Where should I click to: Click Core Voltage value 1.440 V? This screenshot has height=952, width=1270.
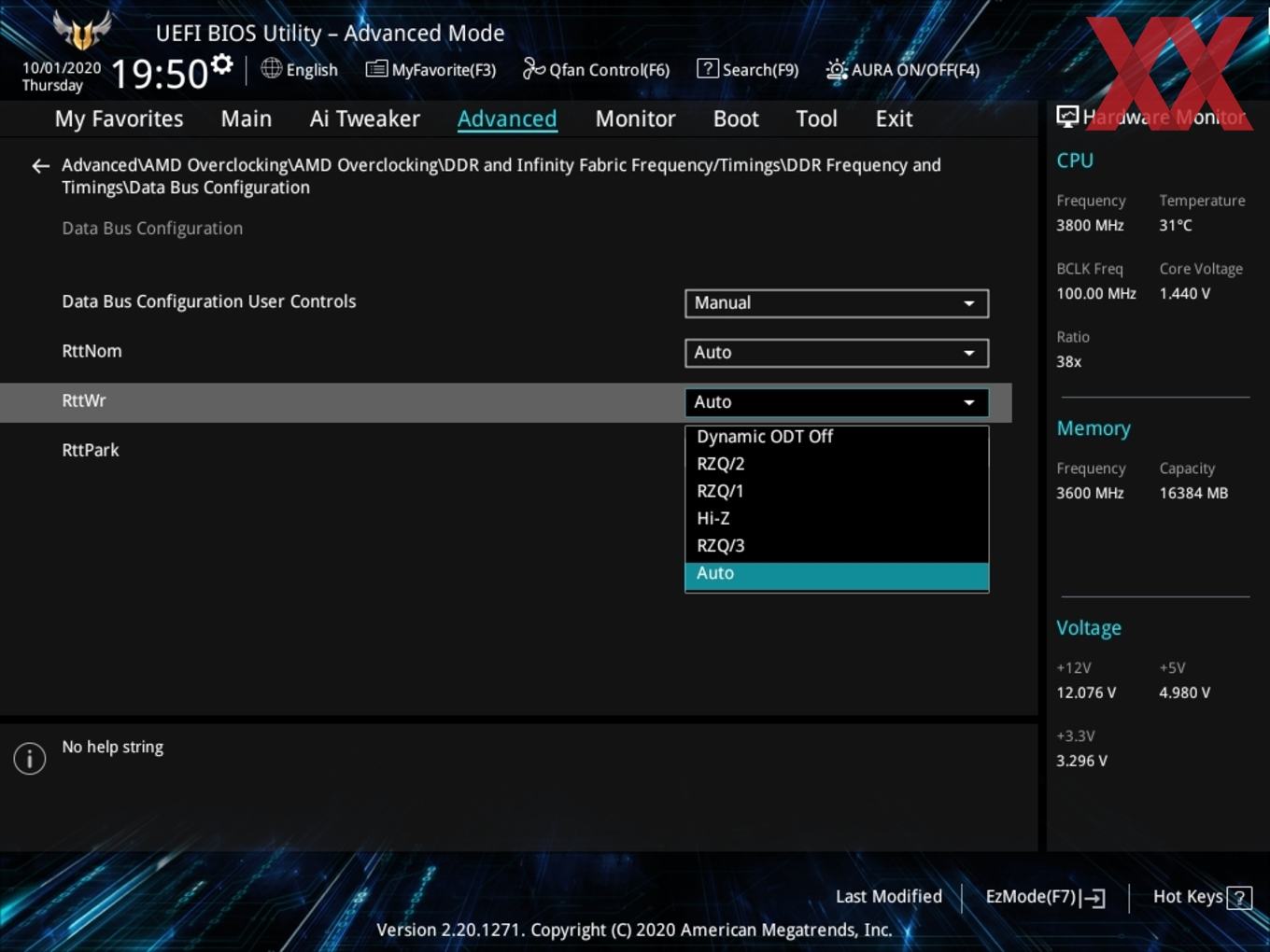1185,294
